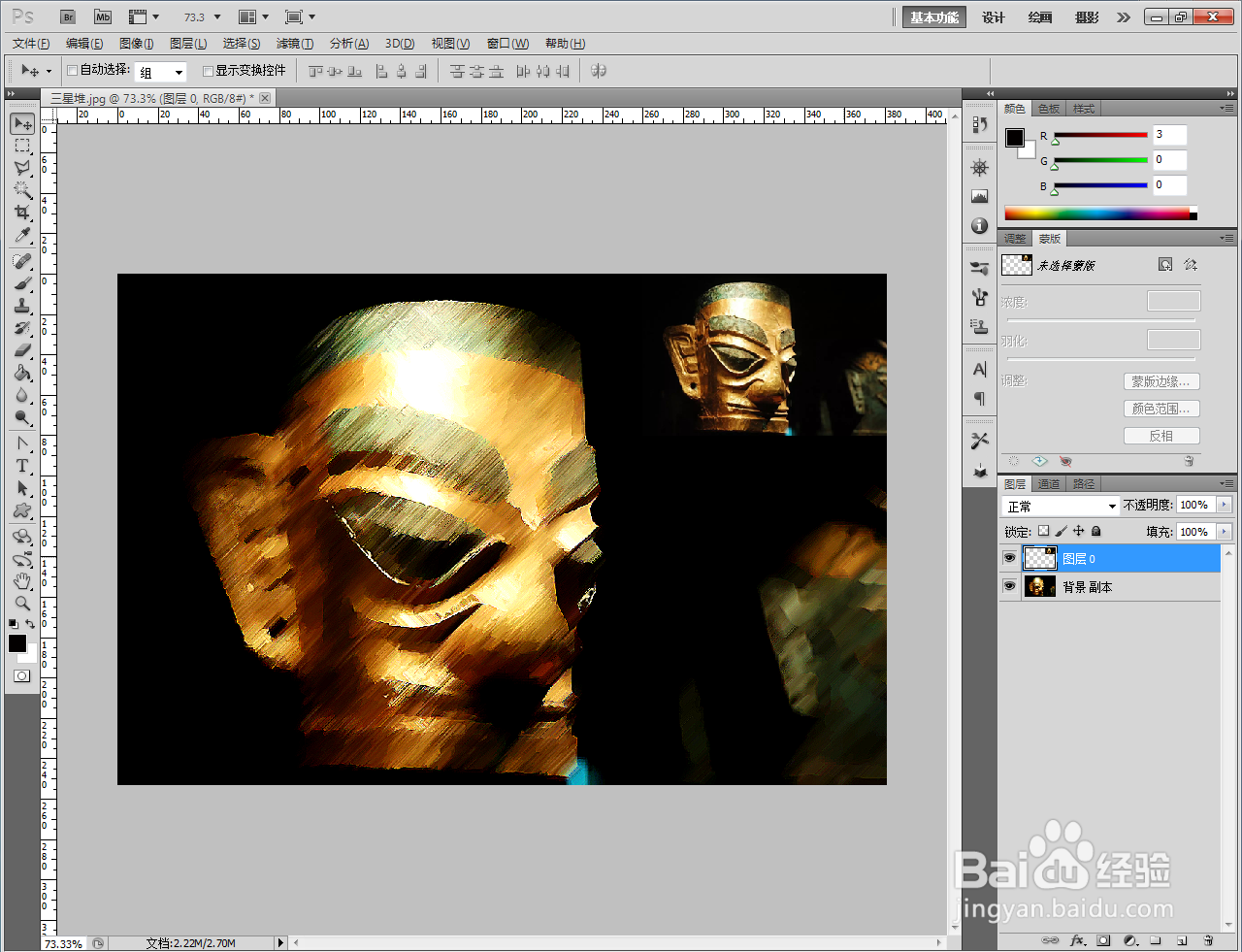Select the Spot Healing Brush tool

(x=22, y=261)
